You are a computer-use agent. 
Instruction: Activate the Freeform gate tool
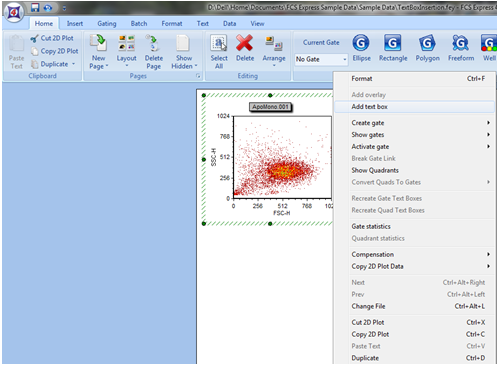click(x=461, y=48)
